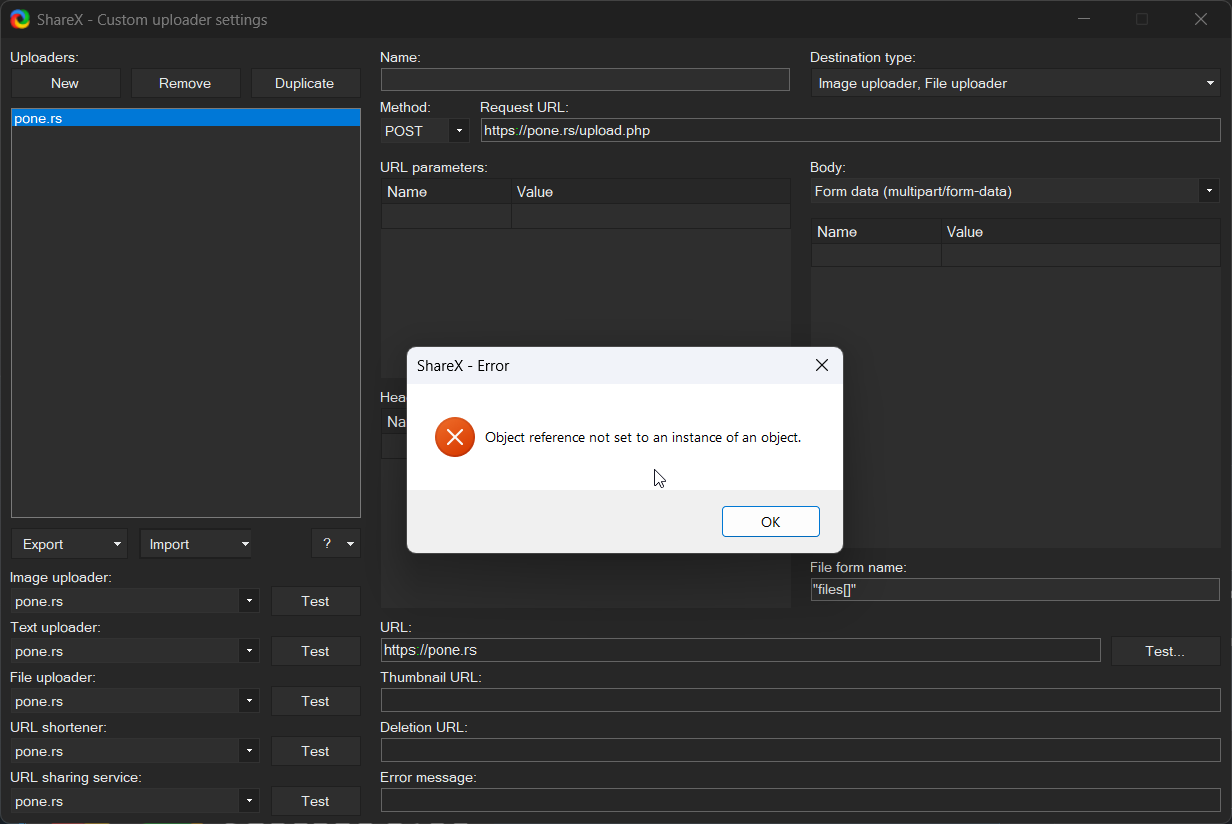Open the question mark help dropdown
Image resolution: width=1232 pixels, height=824 pixels.
tap(336, 544)
